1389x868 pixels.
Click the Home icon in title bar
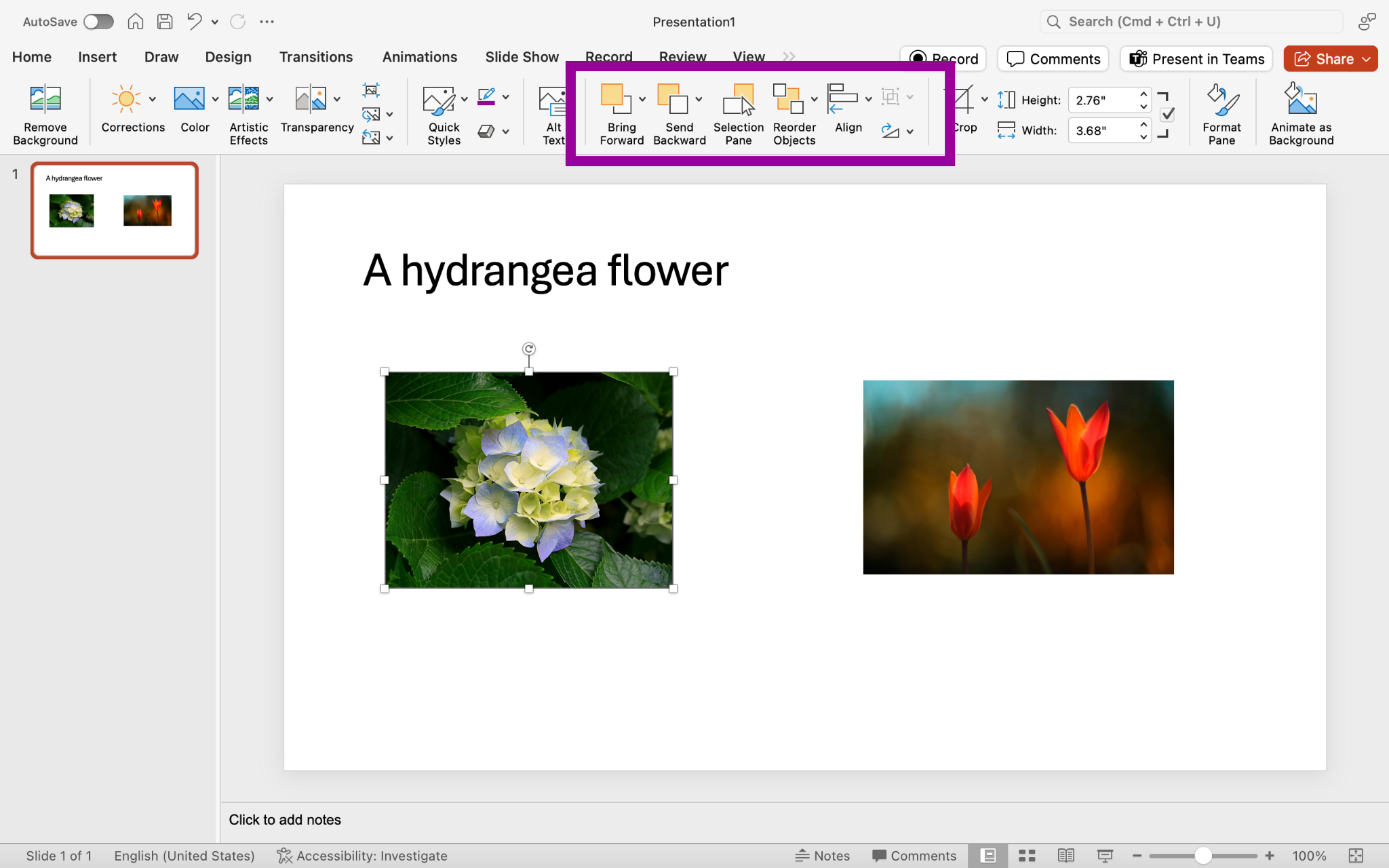pyautogui.click(x=136, y=22)
